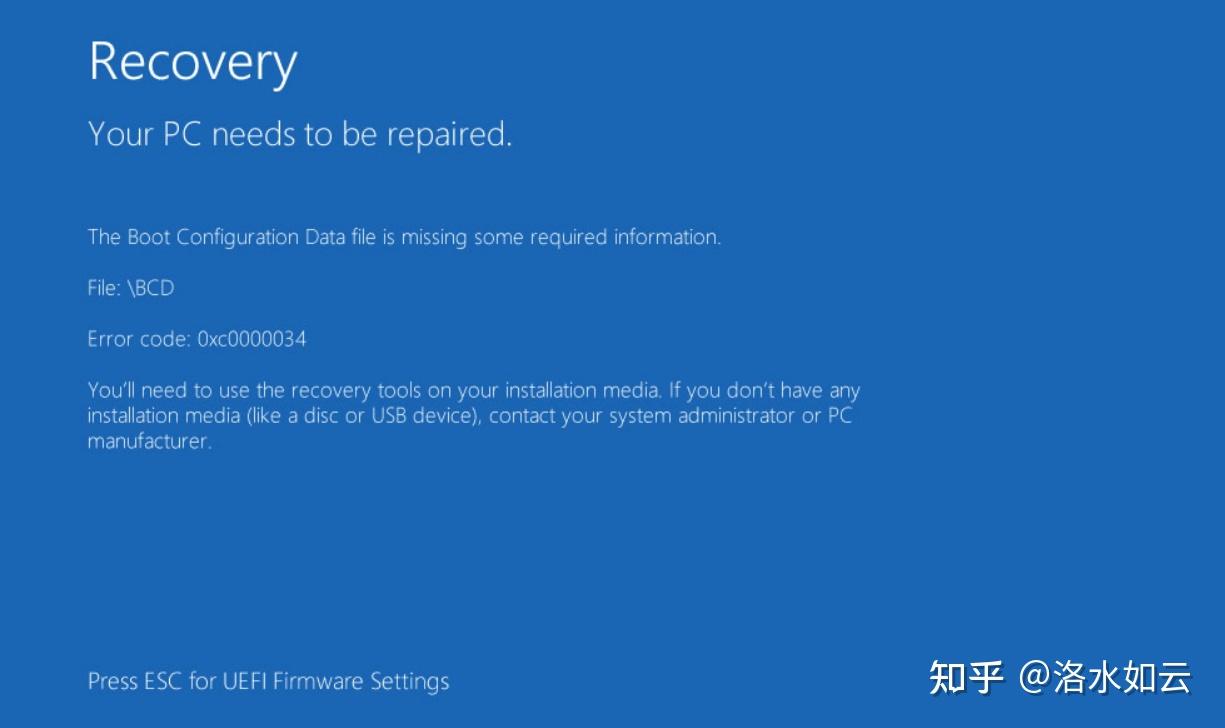Image resolution: width=1225 pixels, height=728 pixels.
Task: Click the "ESC" key name in the footer
Action: [x=163, y=681]
